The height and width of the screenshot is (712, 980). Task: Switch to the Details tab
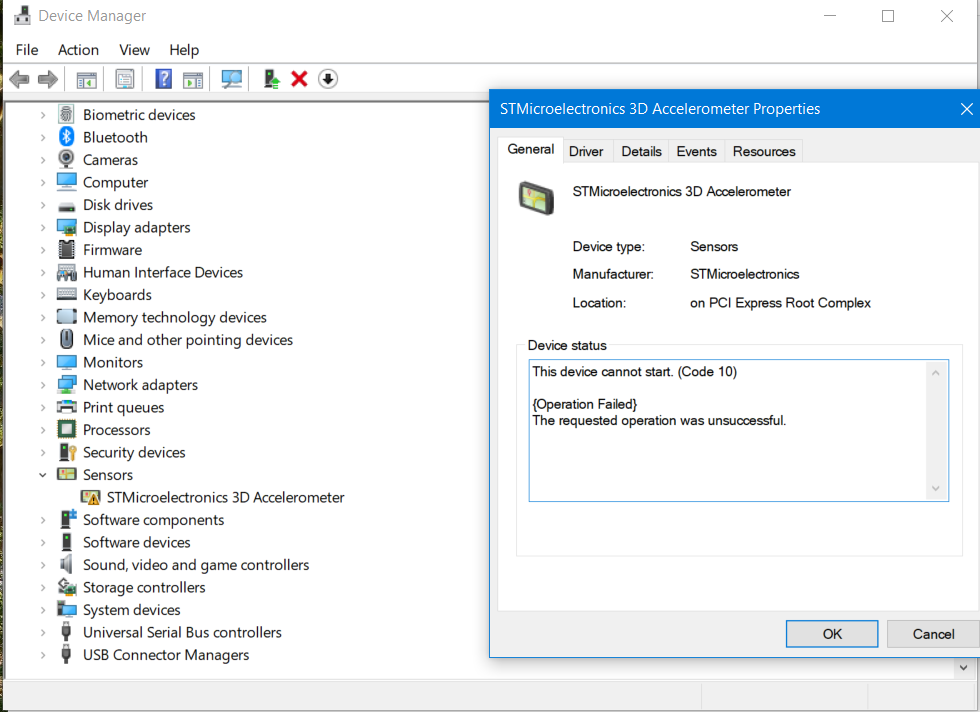coord(641,151)
